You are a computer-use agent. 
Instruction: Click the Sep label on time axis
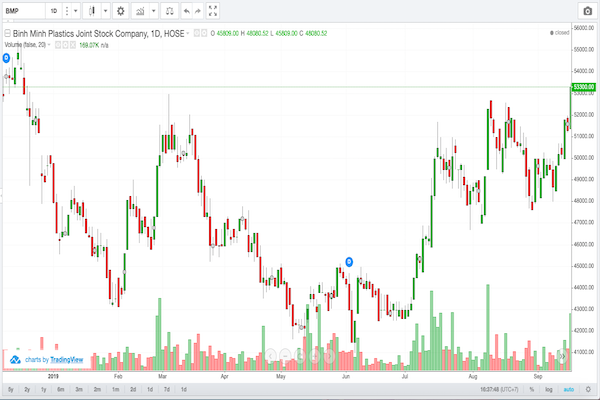pos(538,376)
